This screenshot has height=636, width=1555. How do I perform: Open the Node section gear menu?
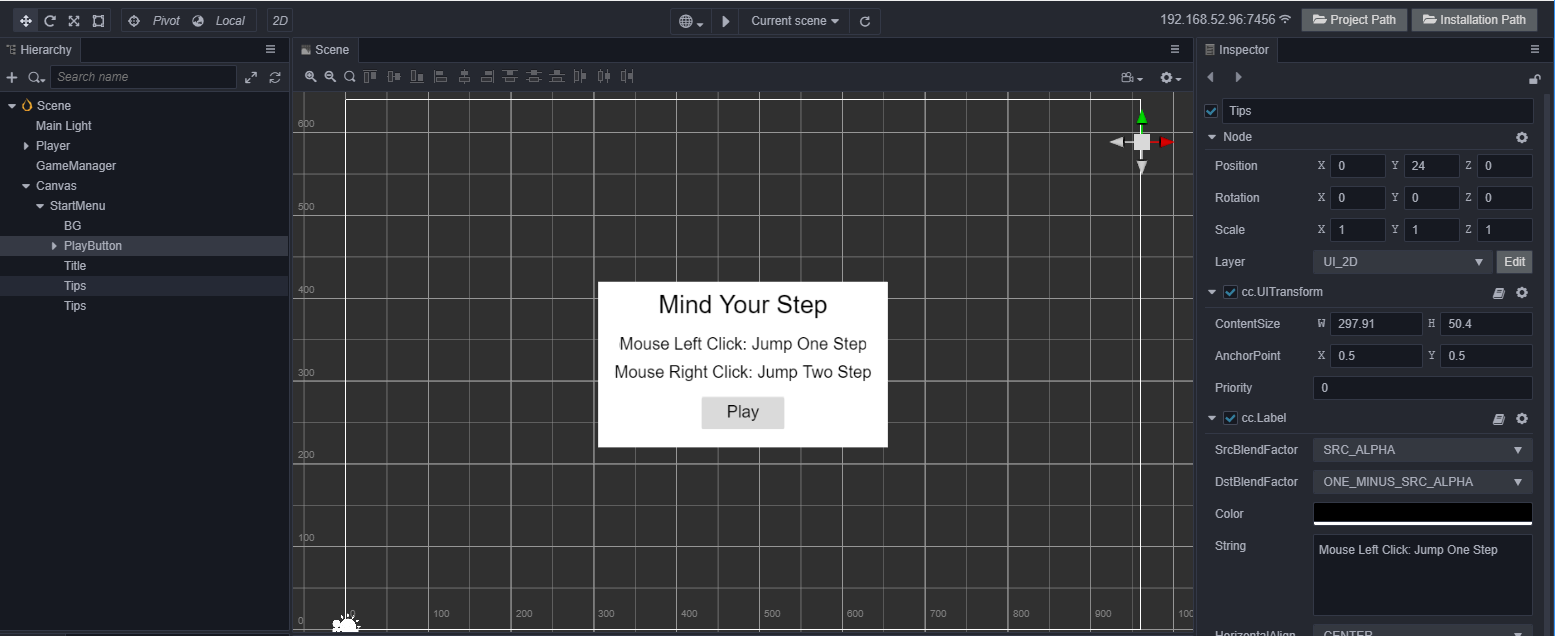tap(1522, 137)
